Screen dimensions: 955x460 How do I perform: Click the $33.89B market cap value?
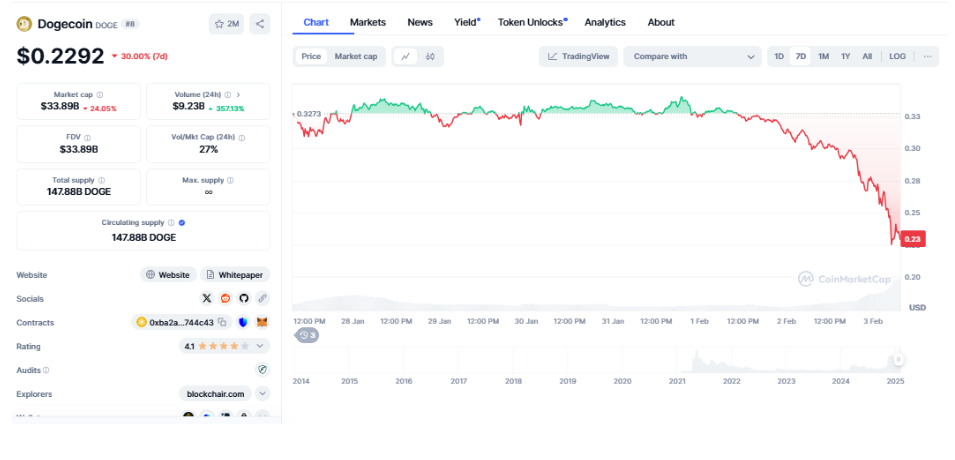coord(60,107)
